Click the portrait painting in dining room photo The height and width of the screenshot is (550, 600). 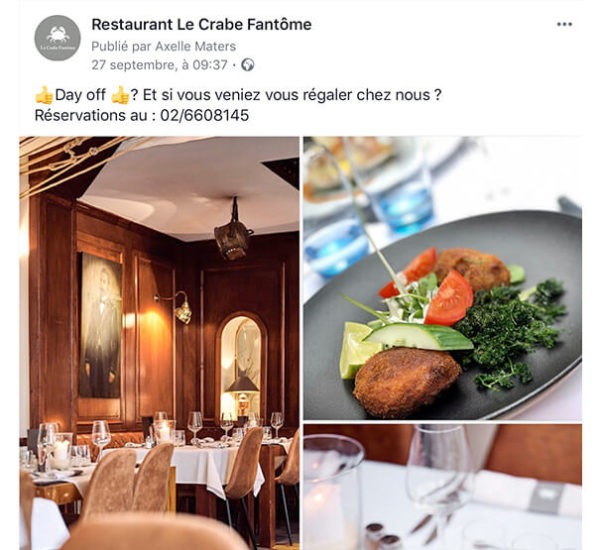pos(100,325)
